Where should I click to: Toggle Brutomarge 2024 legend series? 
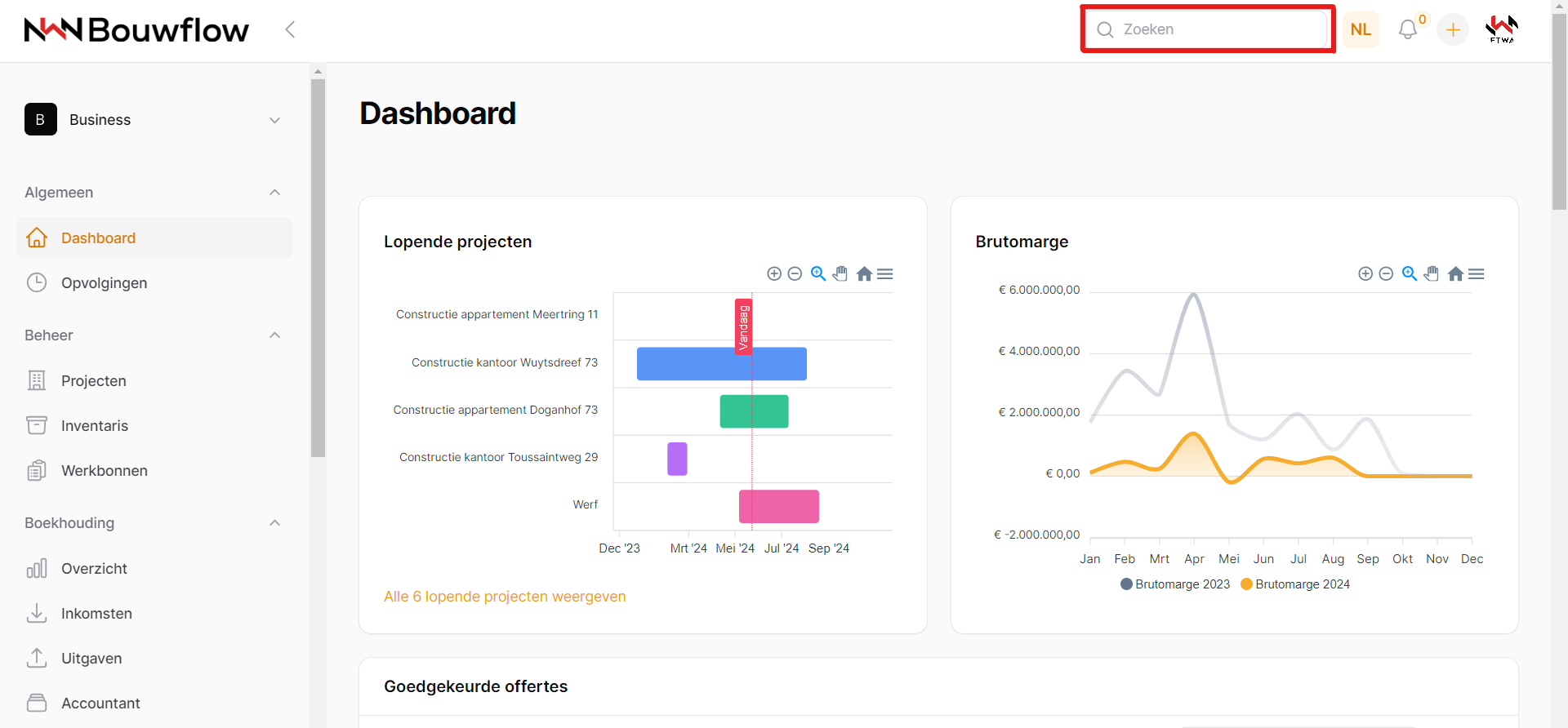click(1295, 584)
